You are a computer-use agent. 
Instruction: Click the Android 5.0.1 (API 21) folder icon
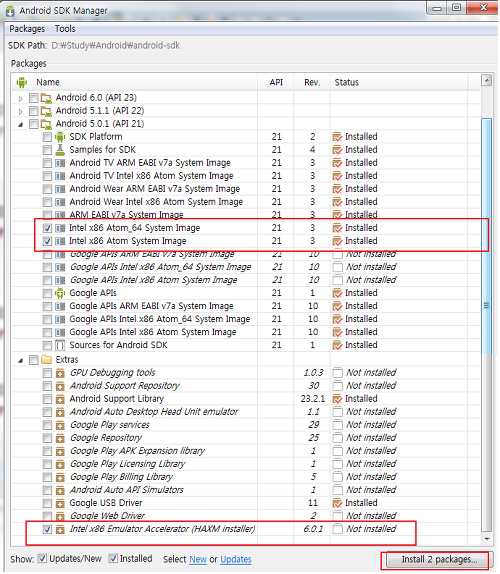pos(46,124)
